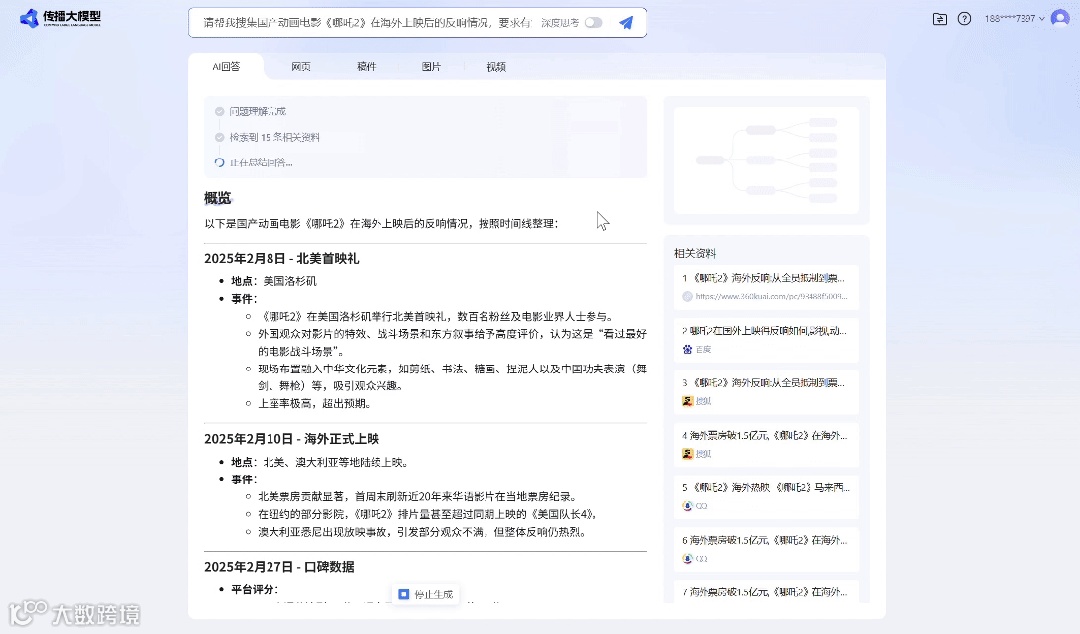Switch to the 稿件 tab
This screenshot has height=634, width=1080.
tap(366, 67)
